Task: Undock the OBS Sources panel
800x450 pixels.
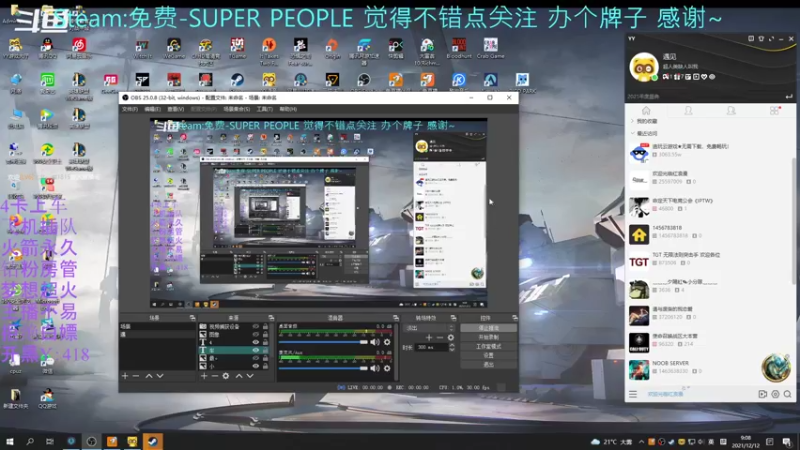Action: coord(271,318)
